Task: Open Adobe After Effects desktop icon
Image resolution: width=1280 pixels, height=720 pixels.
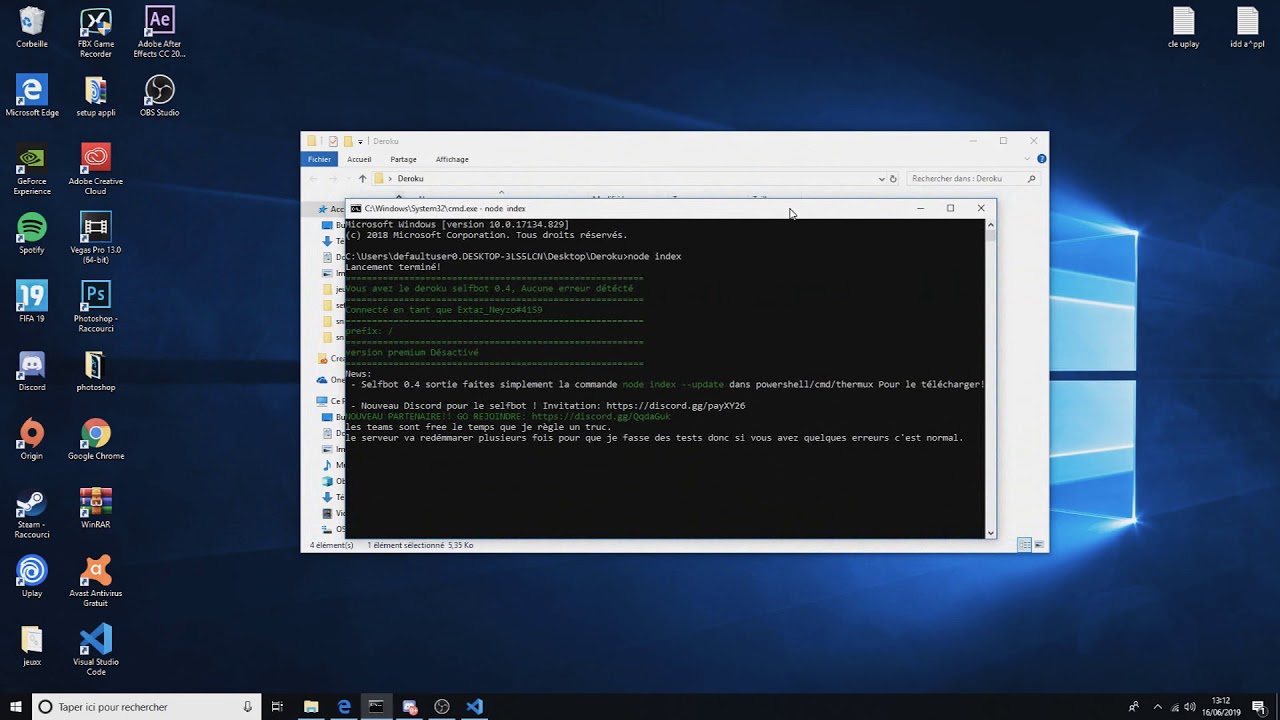Action: [x=159, y=22]
